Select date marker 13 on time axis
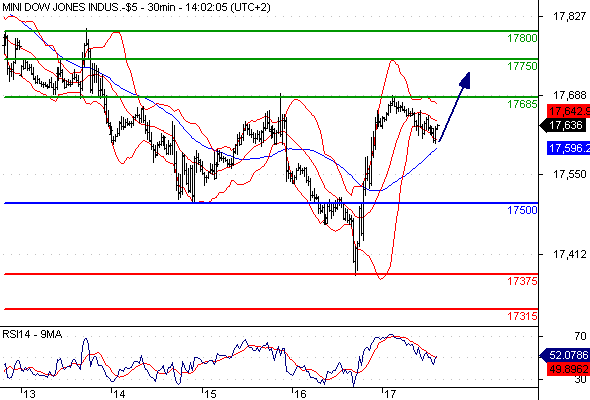The image size is (590, 400). tap(29, 394)
